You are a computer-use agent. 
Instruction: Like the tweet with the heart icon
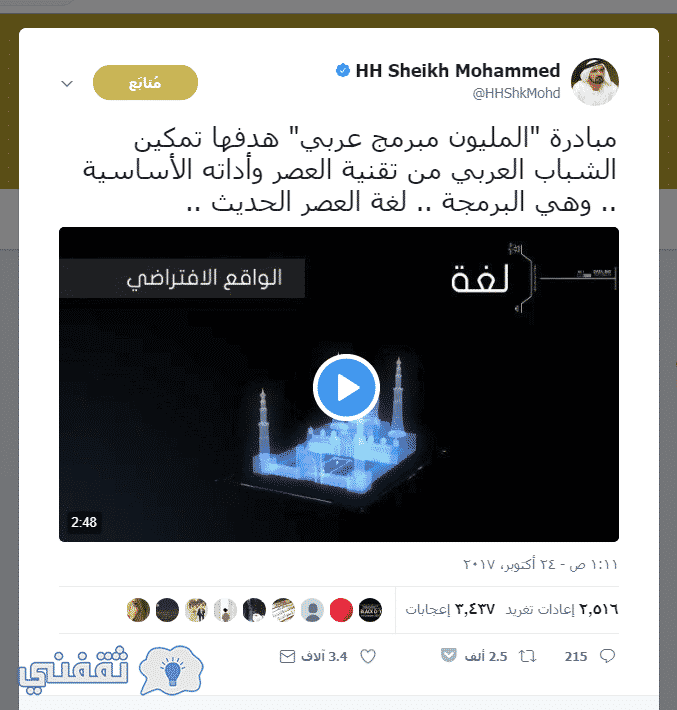(368, 656)
